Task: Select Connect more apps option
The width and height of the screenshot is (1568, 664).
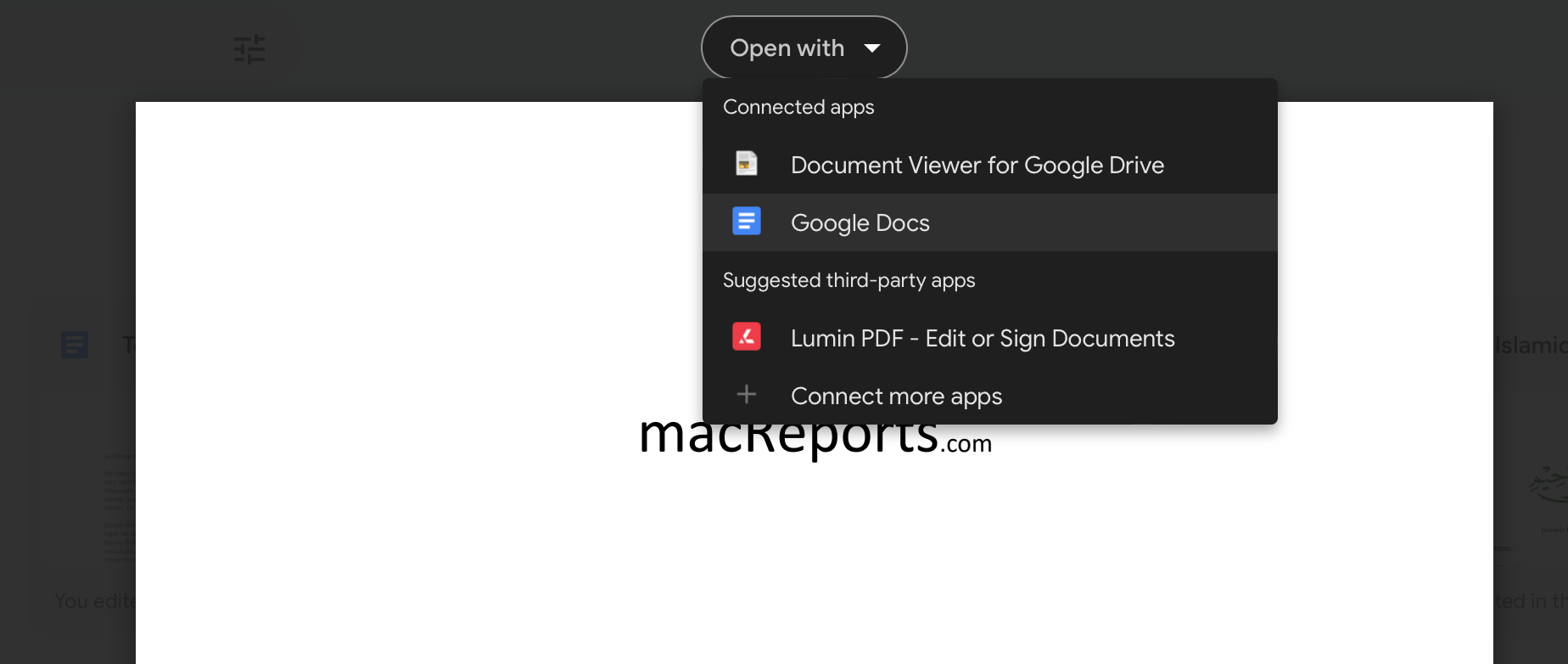Action: pyautogui.click(x=896, y=396)
